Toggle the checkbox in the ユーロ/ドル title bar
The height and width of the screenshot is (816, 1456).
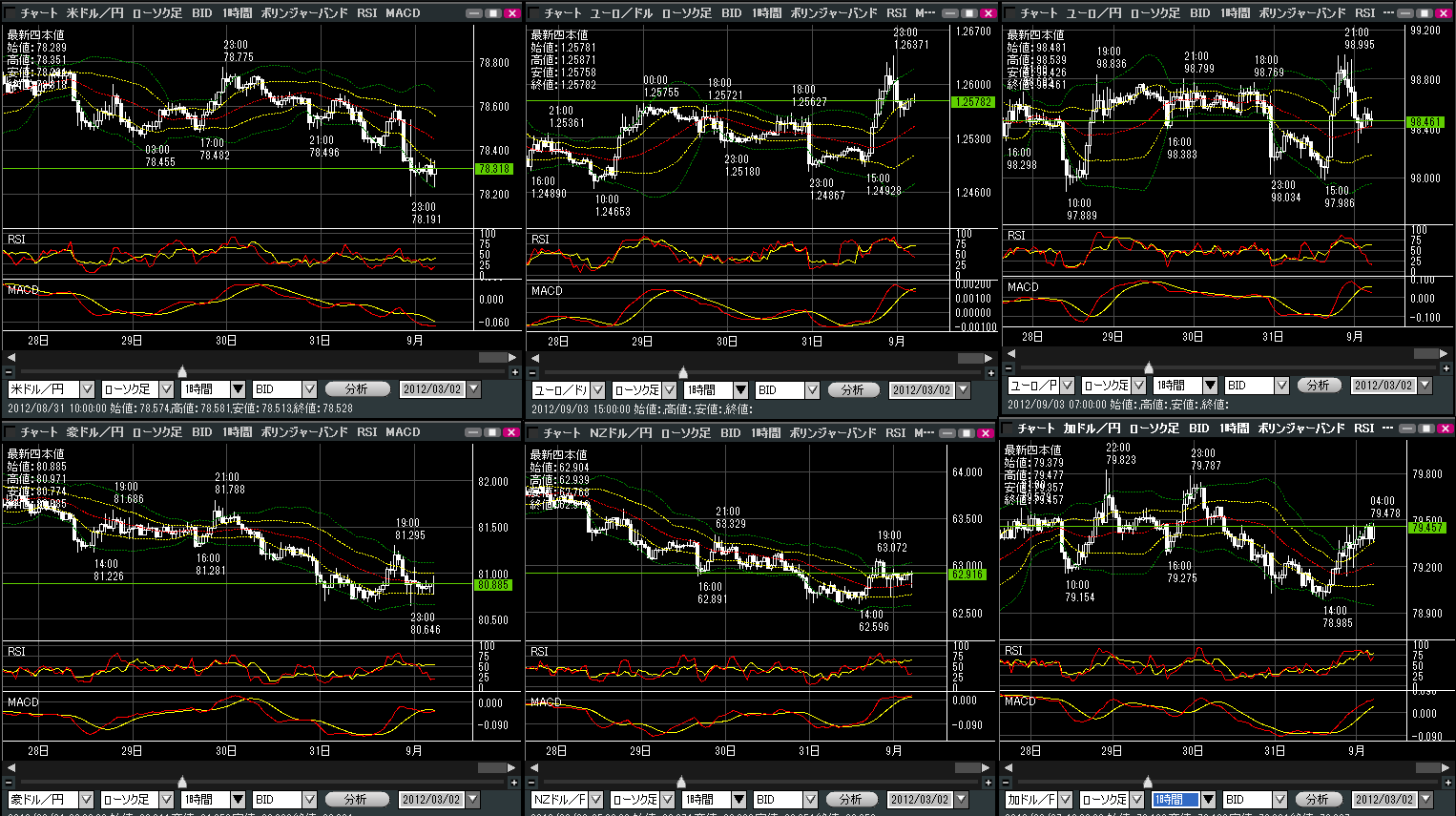534,13
